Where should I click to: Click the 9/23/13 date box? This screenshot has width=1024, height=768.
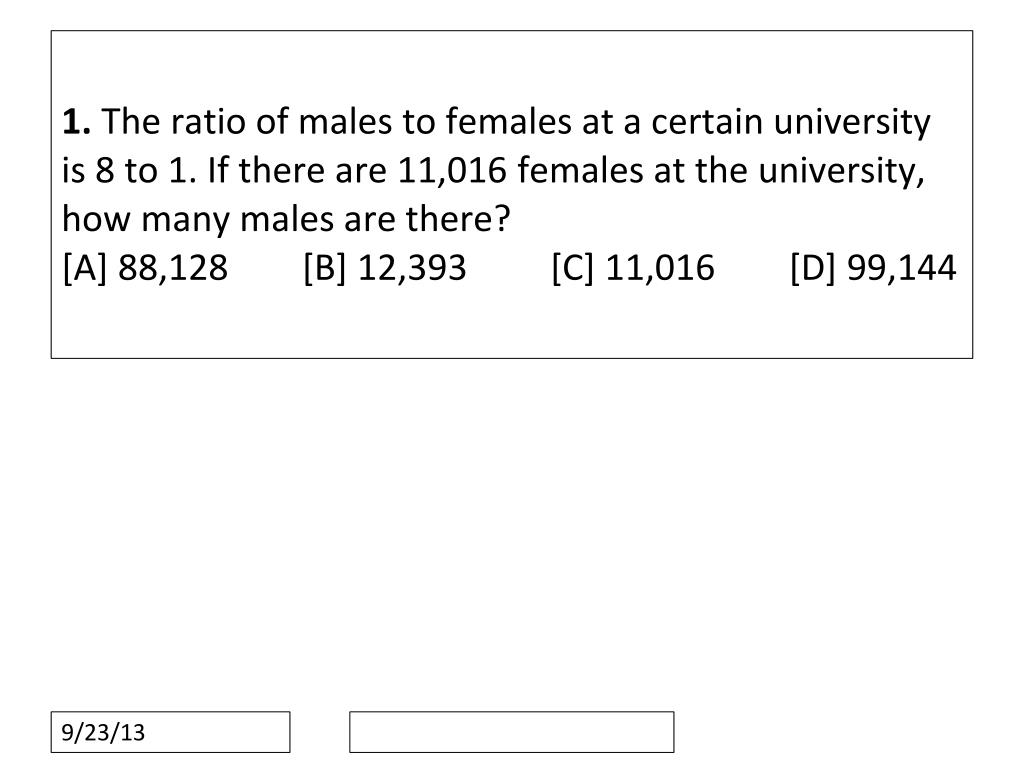170,732
